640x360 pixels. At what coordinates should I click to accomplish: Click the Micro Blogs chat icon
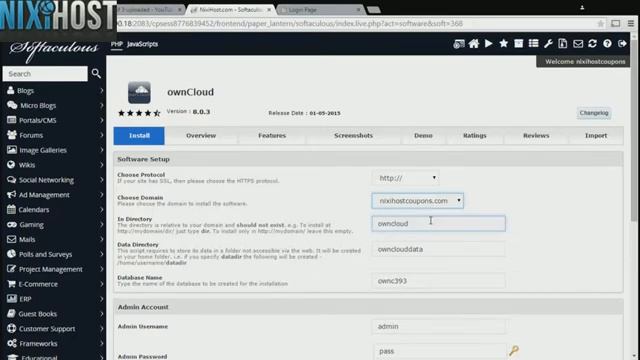(x=12, y=105)
